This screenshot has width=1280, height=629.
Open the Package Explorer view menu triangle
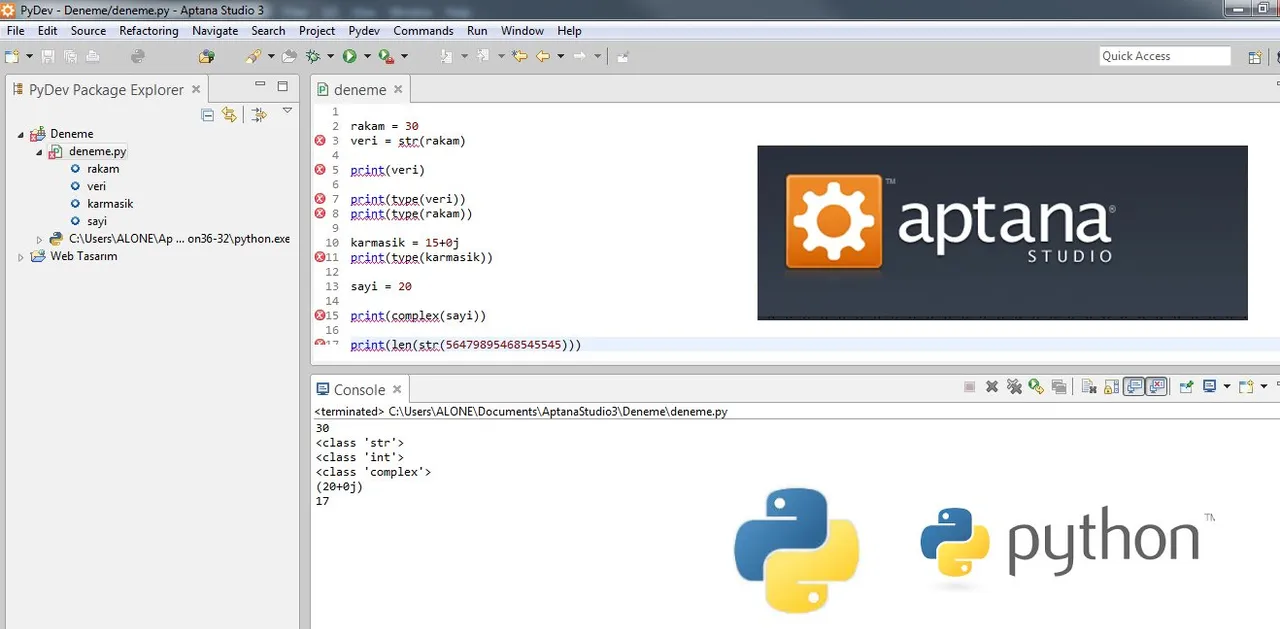(287, 111)
